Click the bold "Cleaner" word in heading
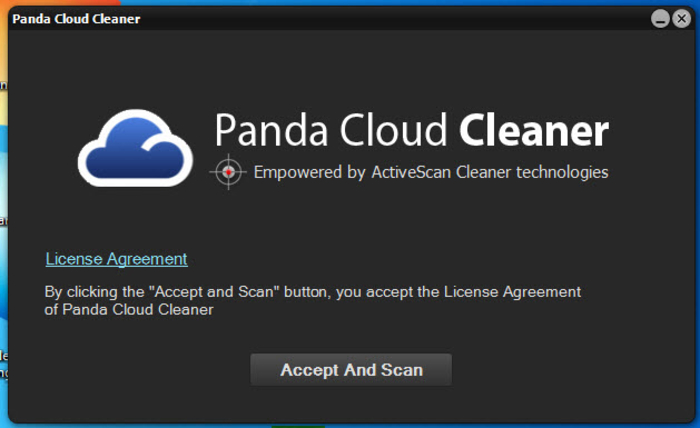This screenshot has width=700, height=428. [x=533, y=131]
